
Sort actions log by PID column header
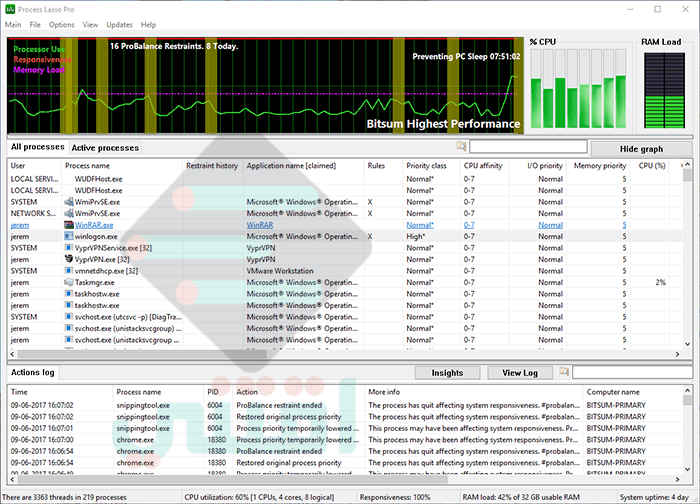[x=218, y=392]
